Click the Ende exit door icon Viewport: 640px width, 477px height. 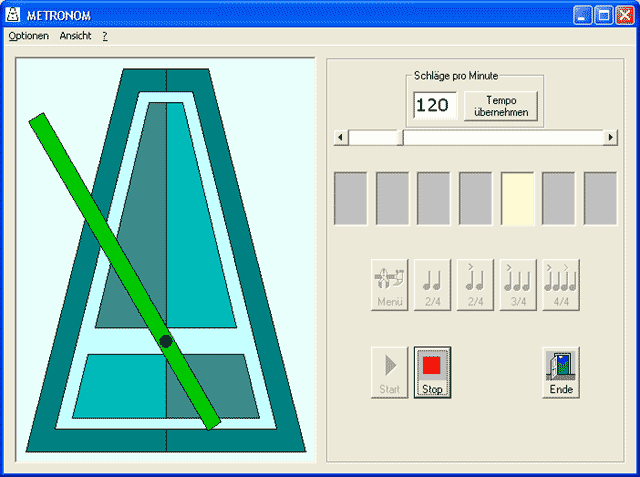[561, 372]
